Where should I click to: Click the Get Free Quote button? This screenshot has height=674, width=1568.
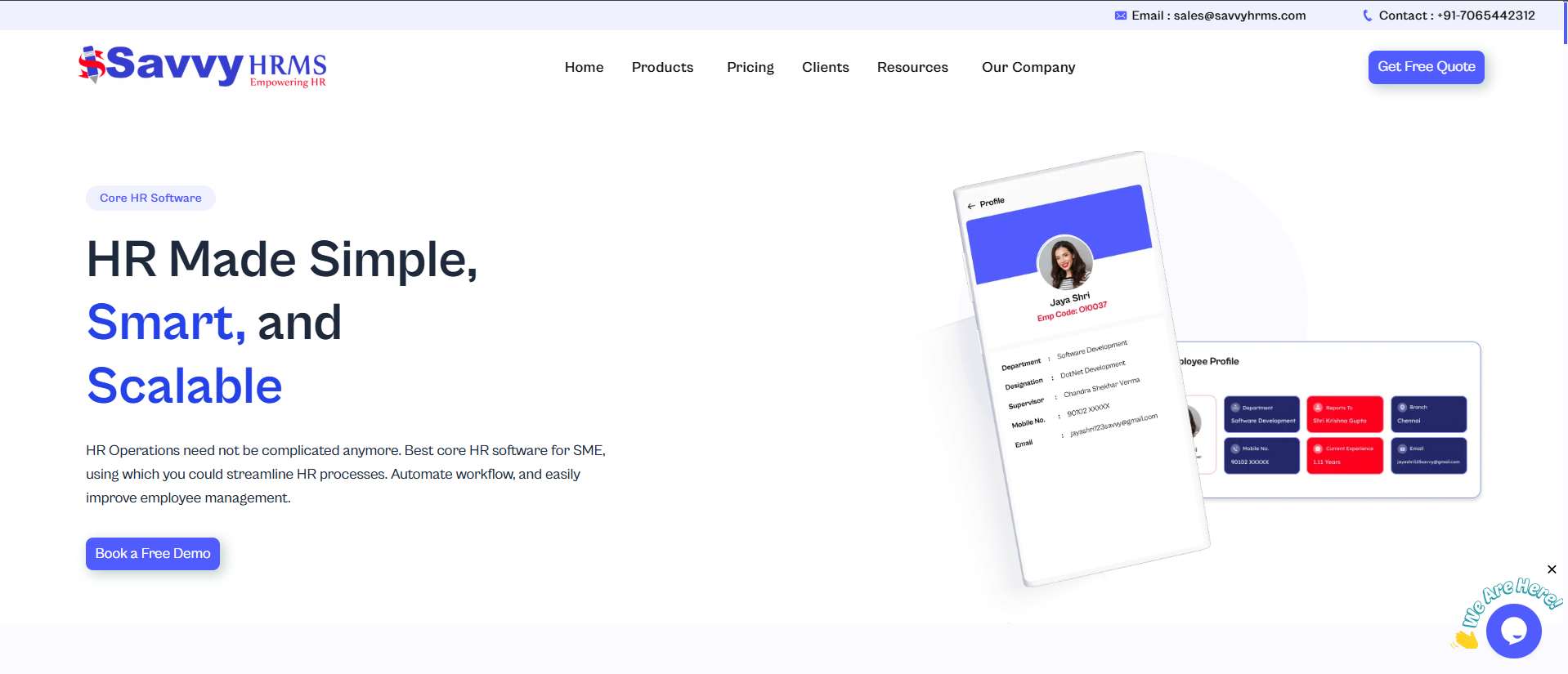click(1426, 67)
